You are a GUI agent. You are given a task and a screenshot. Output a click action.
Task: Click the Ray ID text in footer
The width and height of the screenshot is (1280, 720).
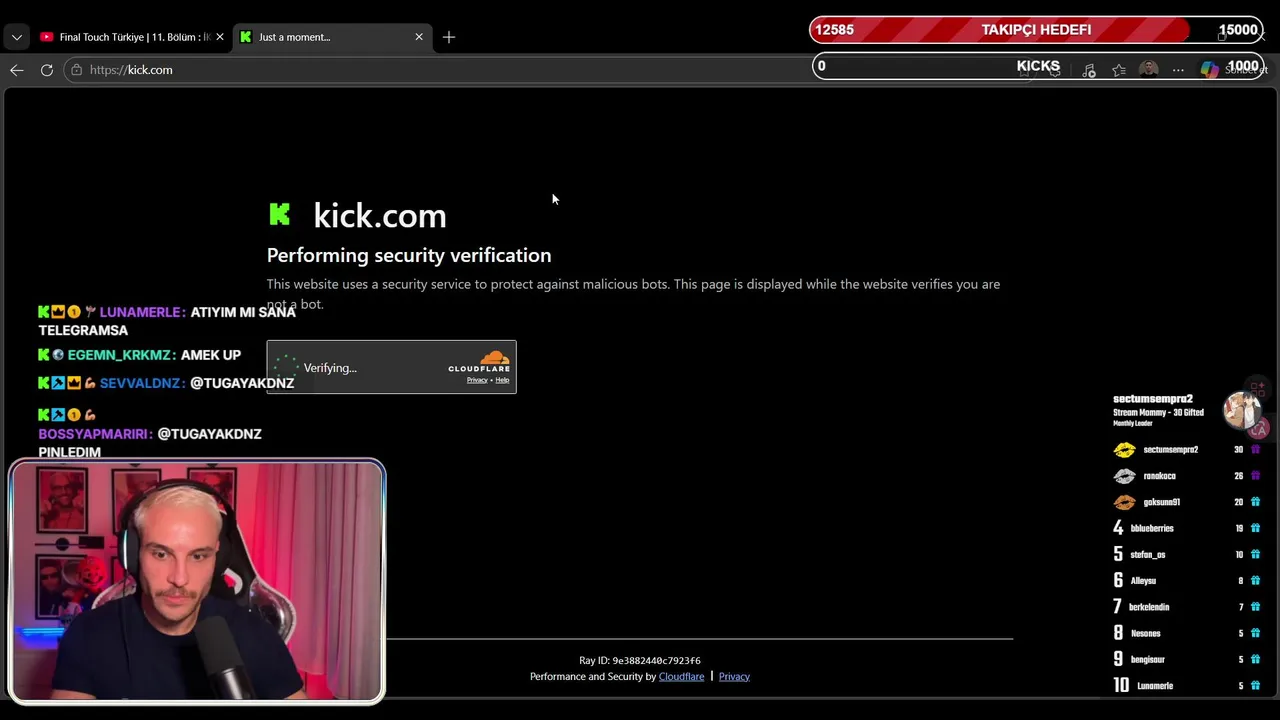tap(640, 660)
